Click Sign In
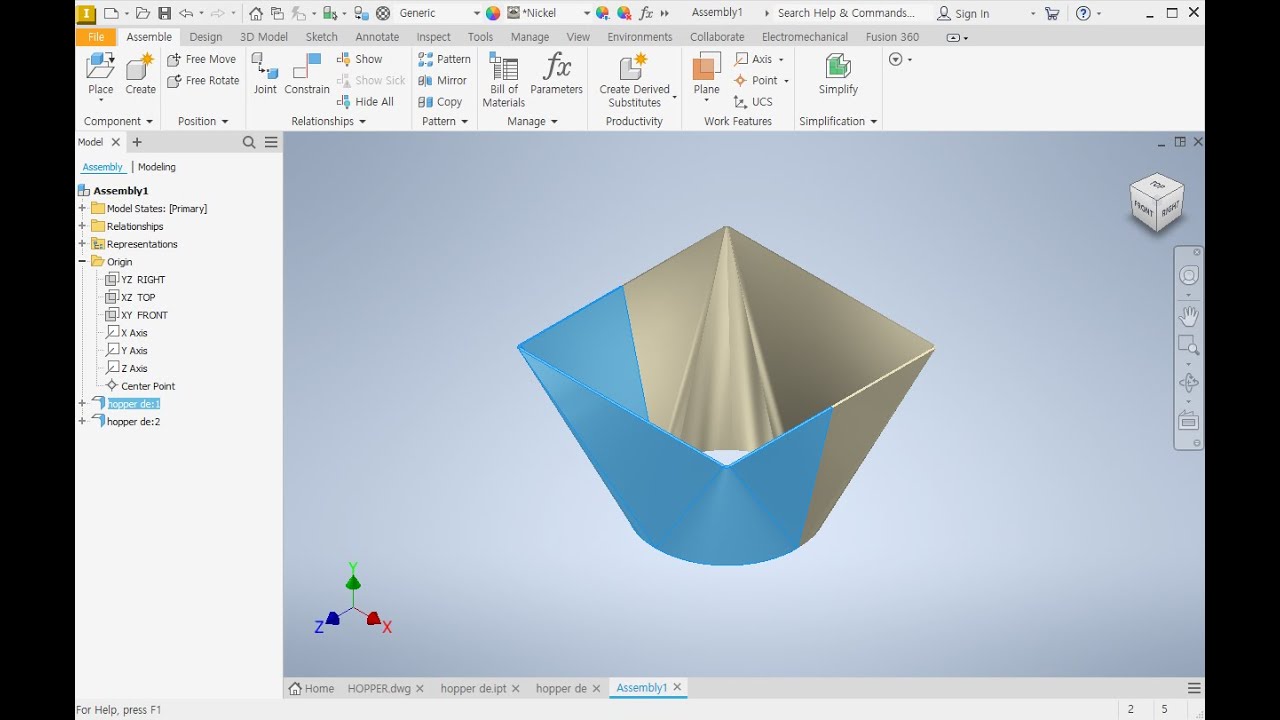 [x=963, y=13]
